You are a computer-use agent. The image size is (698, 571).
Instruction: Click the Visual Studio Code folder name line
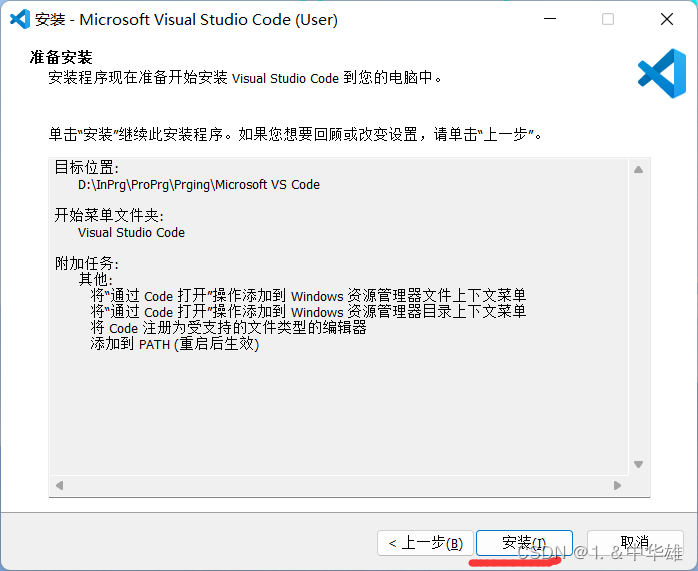tap(131, 233)
